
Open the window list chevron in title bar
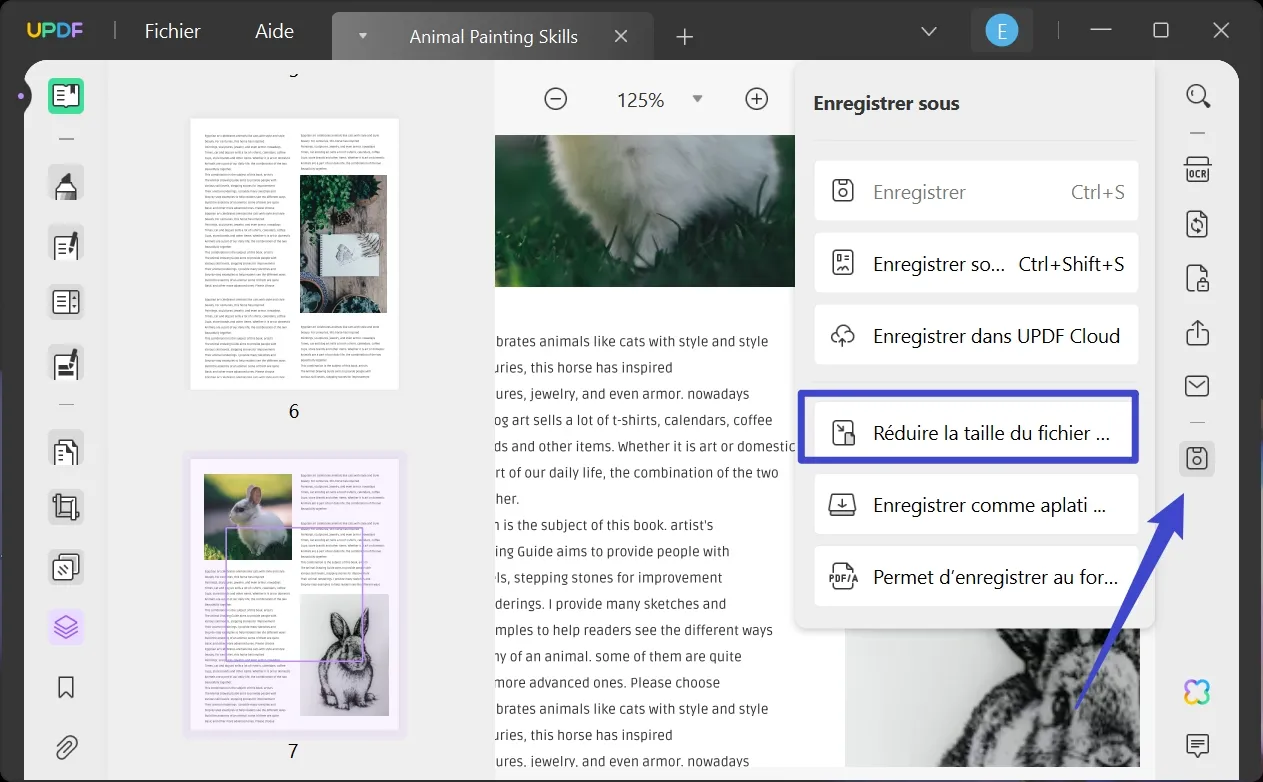coord(929,31)
